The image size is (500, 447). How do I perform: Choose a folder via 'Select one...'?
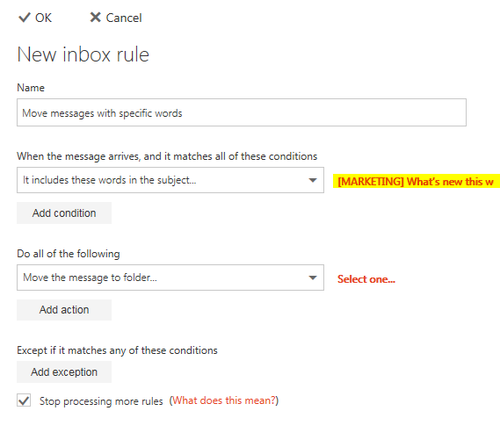pos(366,279)
